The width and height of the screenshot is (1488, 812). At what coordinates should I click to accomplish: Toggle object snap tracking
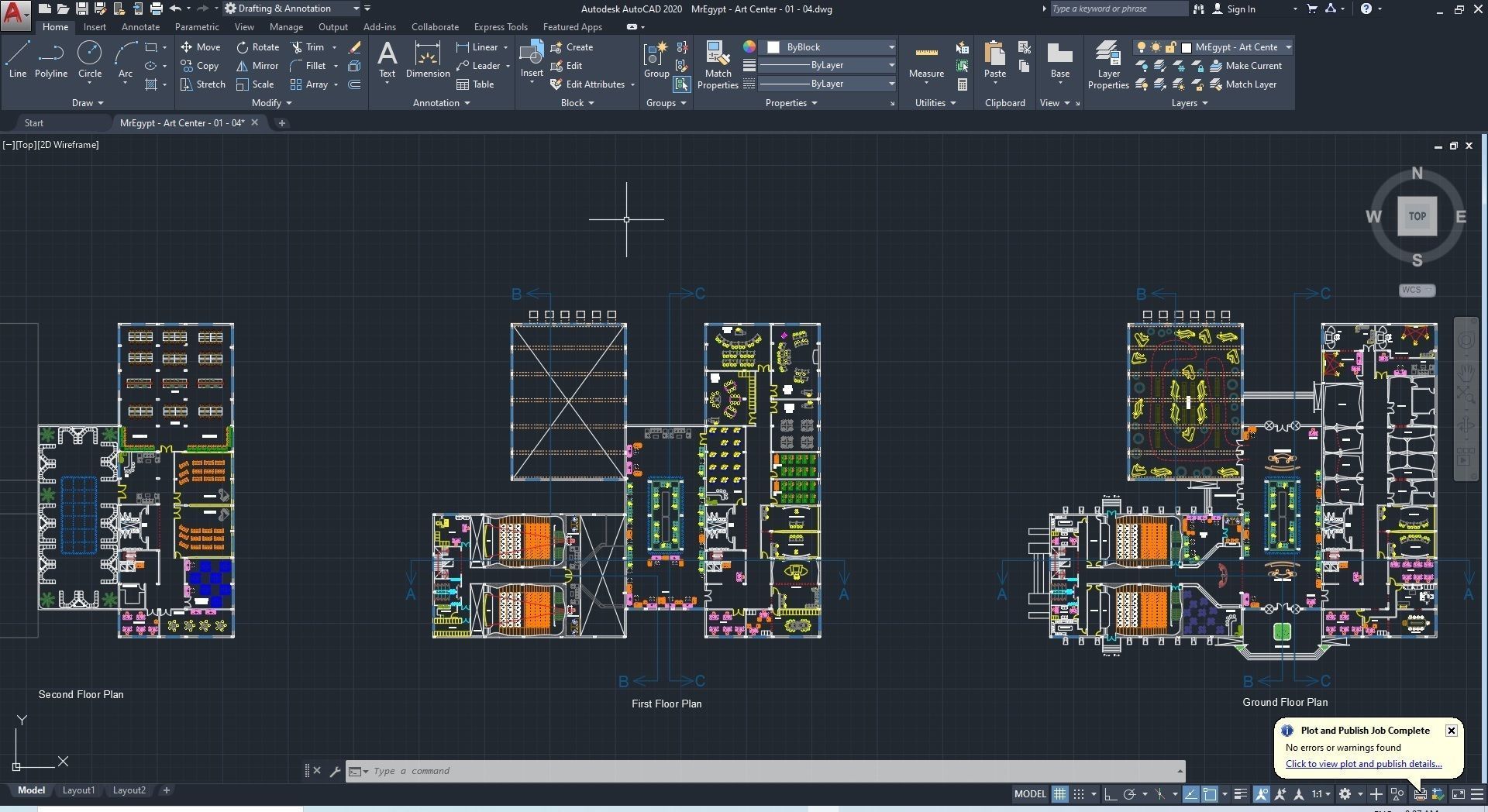click(x=1191, y=794)
